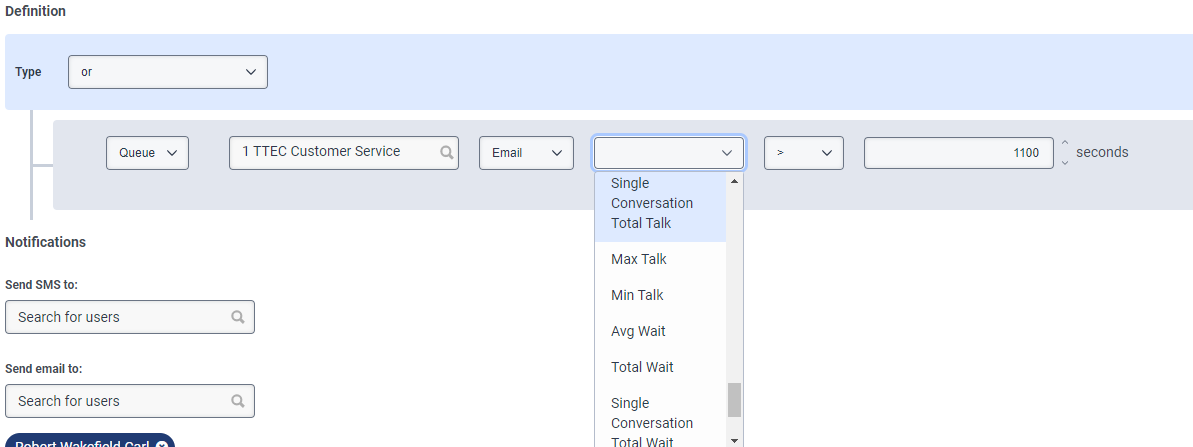Select 'Max Talk' from metric list
The image size is (1193, 447).
pyautogui.click(x=638, y=259)
